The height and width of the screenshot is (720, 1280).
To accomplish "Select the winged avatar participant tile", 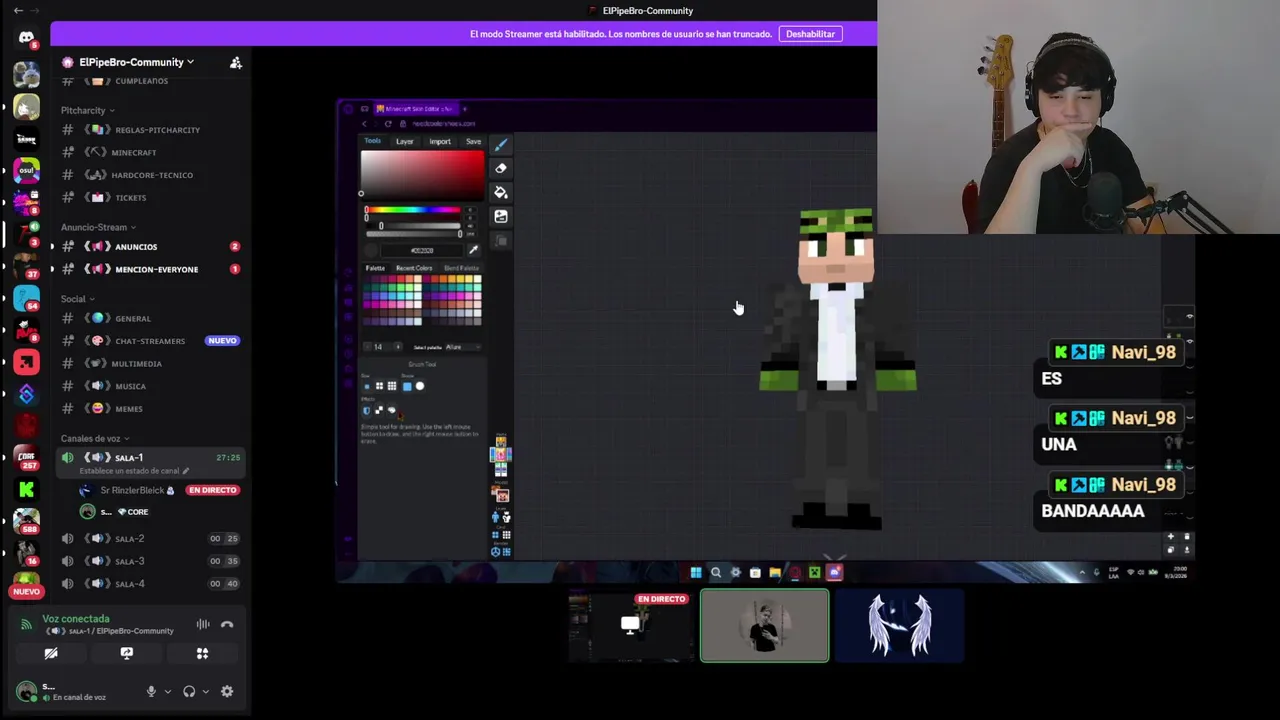I will pyautogui.click(x=899, y=626).
